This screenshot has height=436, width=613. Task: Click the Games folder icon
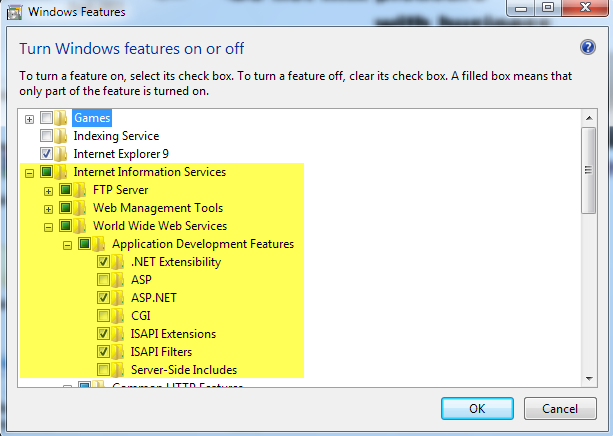[61, 118]
